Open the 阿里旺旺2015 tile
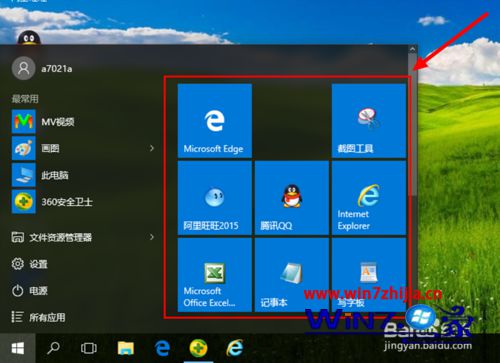Image resolution: width=500 pixels, height=363 pixels. click(x=215, y=198)
